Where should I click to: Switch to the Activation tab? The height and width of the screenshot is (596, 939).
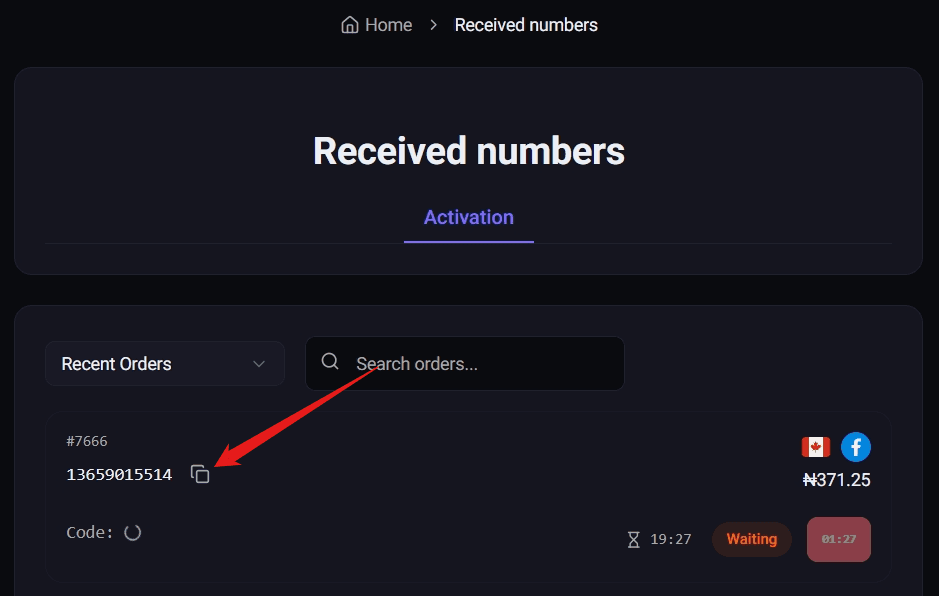[468, 217]
